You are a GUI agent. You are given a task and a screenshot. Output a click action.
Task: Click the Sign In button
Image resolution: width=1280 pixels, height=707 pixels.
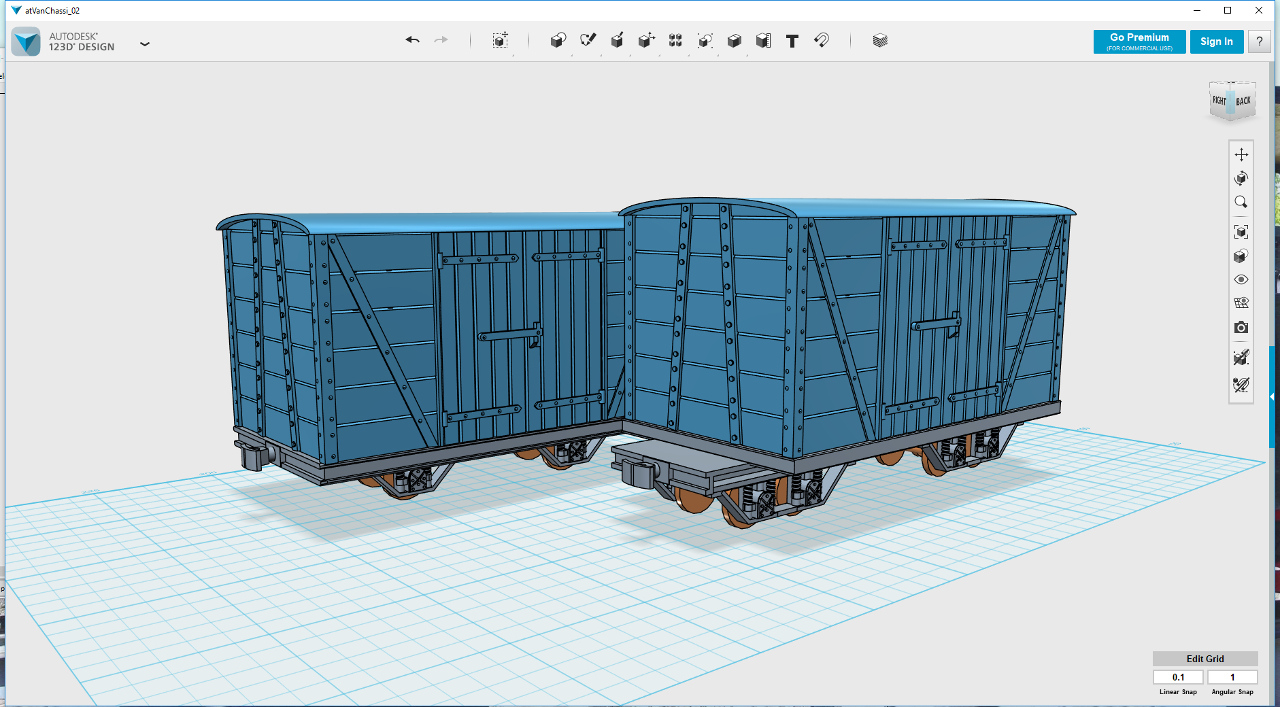click(1216, 41)
